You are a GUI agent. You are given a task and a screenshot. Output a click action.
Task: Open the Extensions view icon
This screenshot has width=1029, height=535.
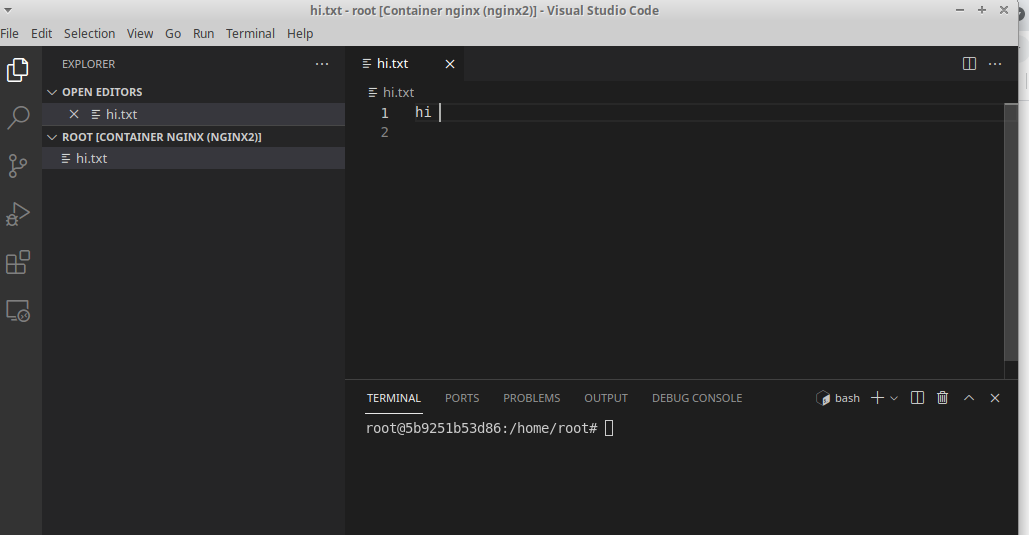[x=18, y=263]
